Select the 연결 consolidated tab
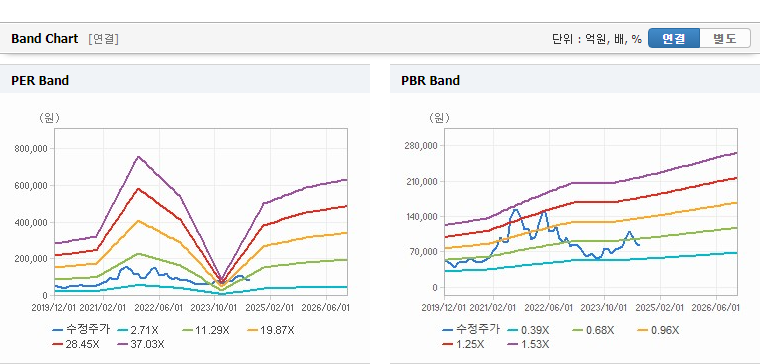Viewport: 760px width, 364px height. point(673,39)
